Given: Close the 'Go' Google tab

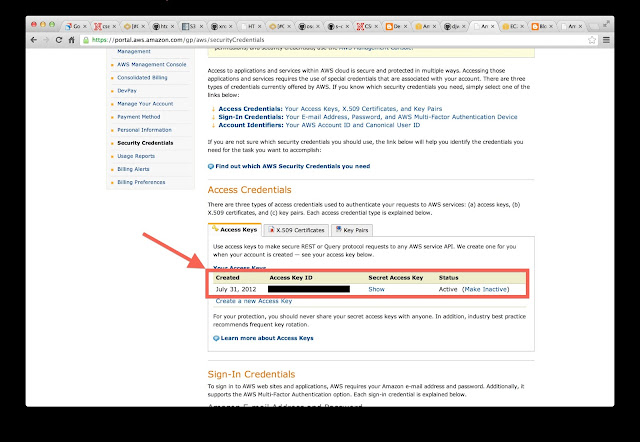Looking at the screenshot, I should 85,27.
